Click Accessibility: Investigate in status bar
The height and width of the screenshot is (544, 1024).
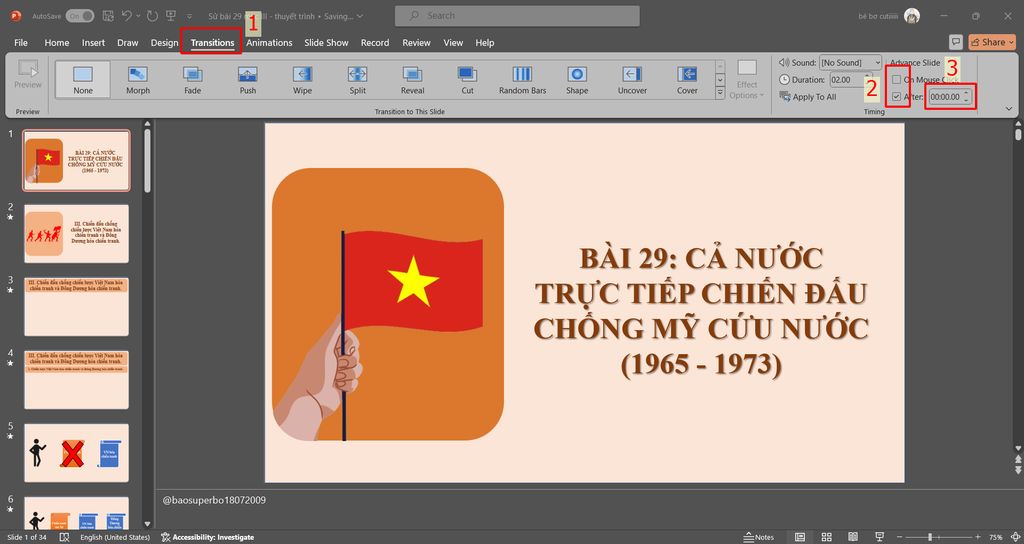(x=208, y=537)
